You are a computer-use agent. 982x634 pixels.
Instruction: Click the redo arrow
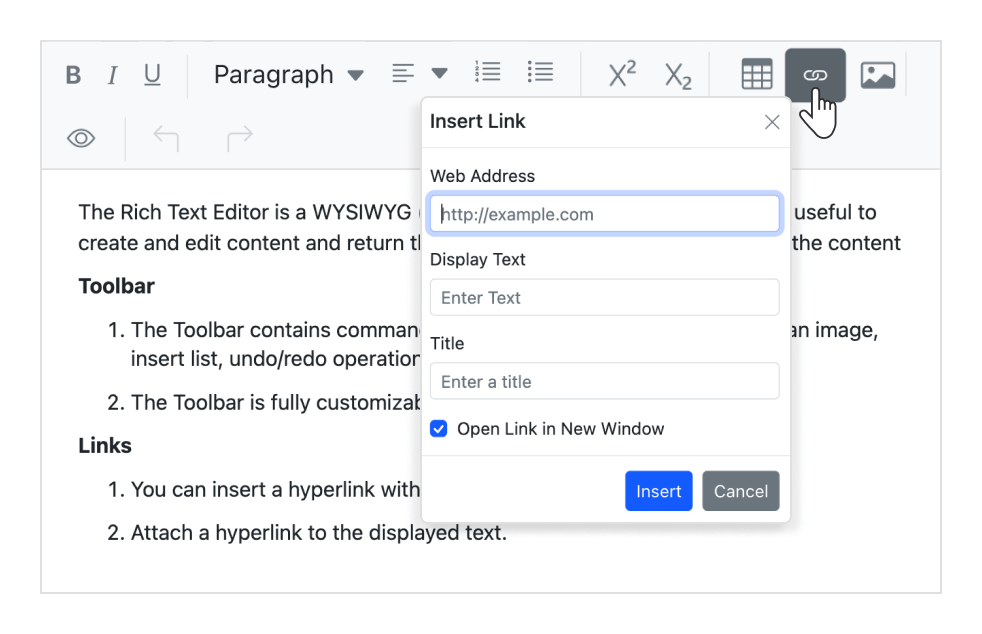pos(238,138)
